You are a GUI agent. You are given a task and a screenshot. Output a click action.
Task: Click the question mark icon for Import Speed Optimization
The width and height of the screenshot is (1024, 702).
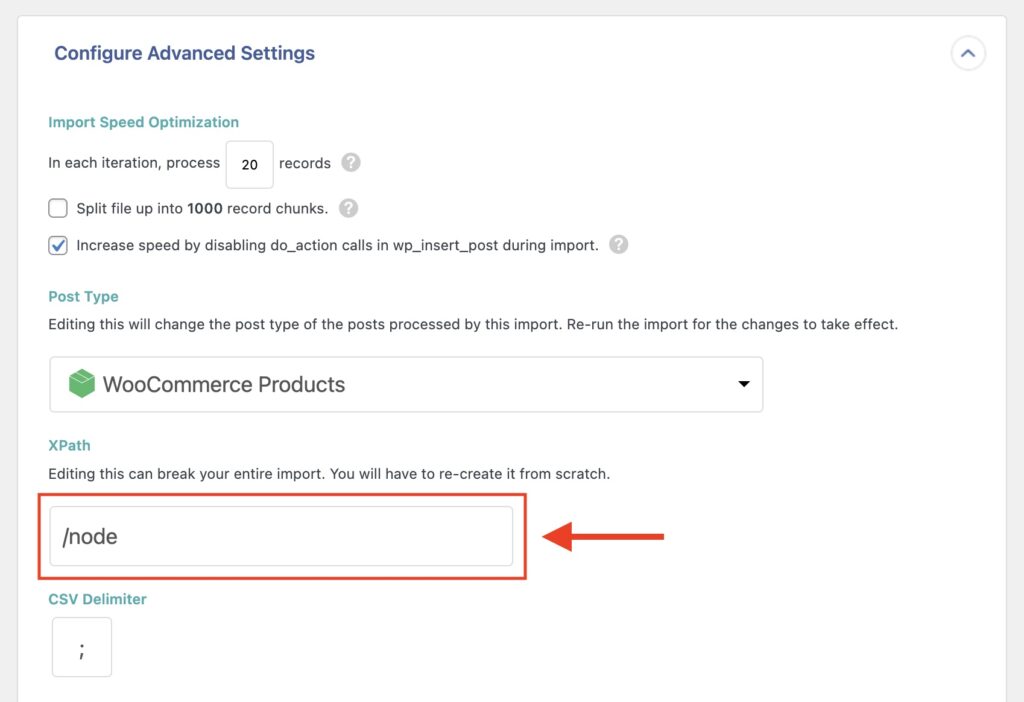(x=351, y=163)
